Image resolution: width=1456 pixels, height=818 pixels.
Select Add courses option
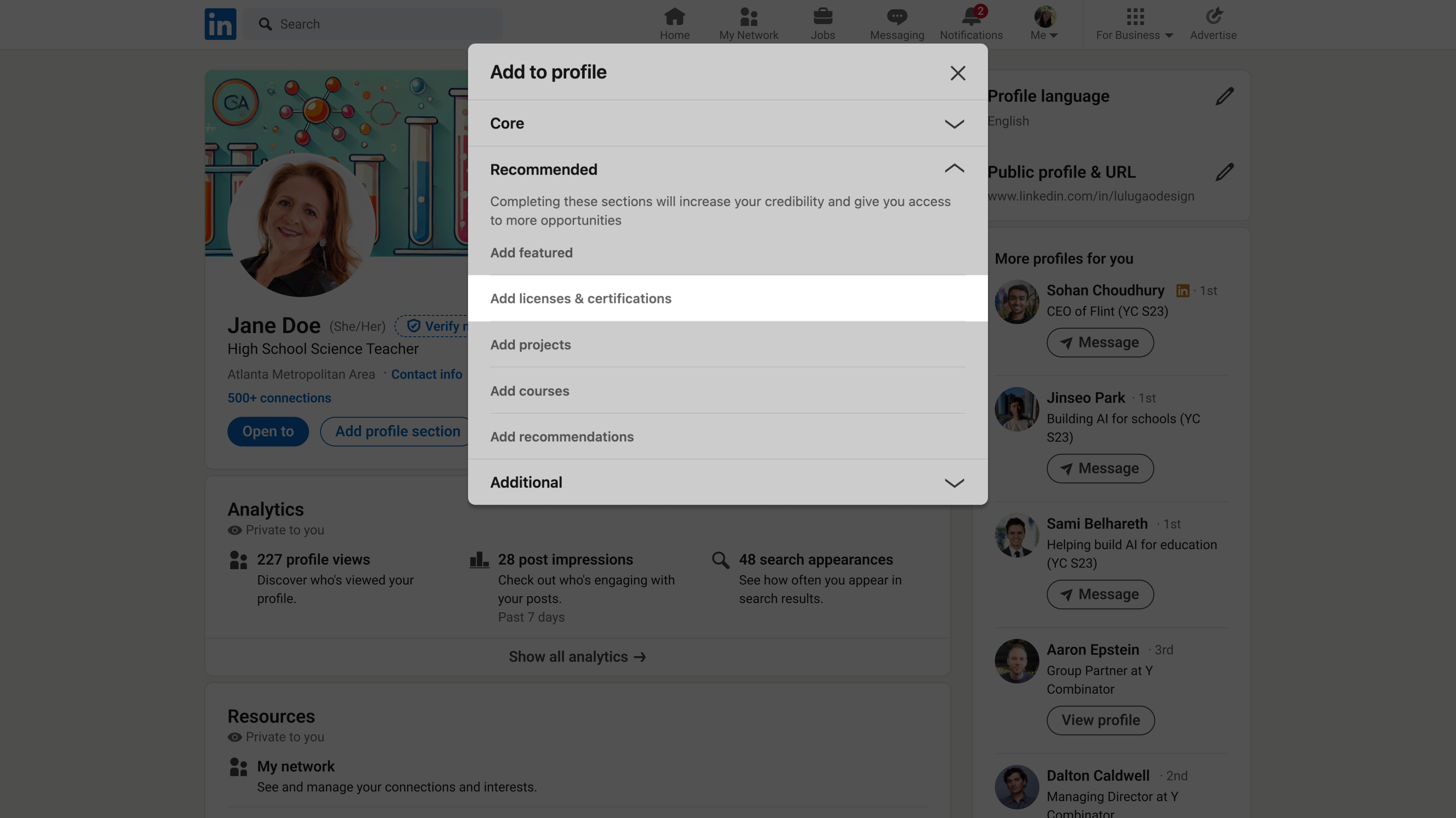[x=728, y=390]
